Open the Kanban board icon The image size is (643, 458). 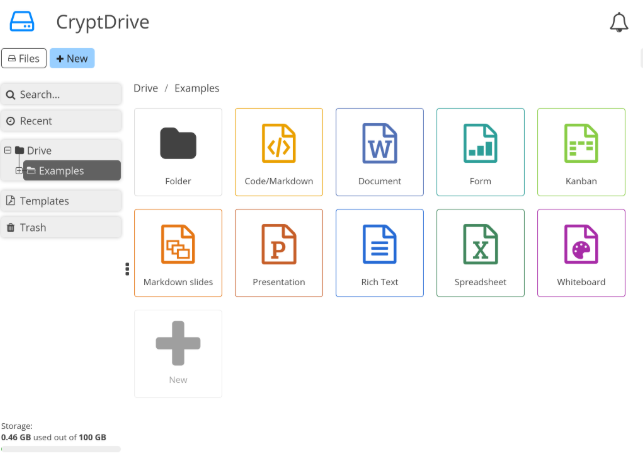point(580,144)
